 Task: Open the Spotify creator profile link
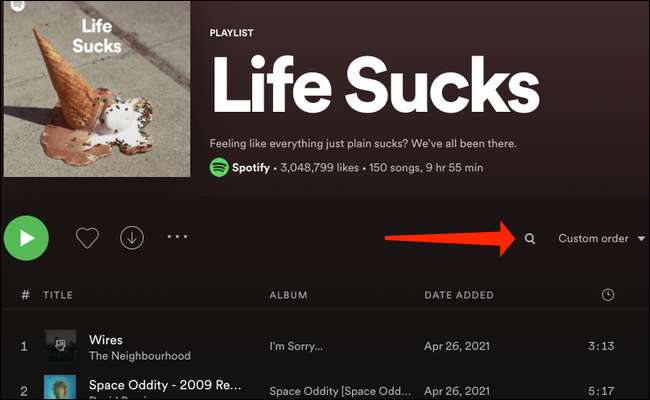coord(251,168)
